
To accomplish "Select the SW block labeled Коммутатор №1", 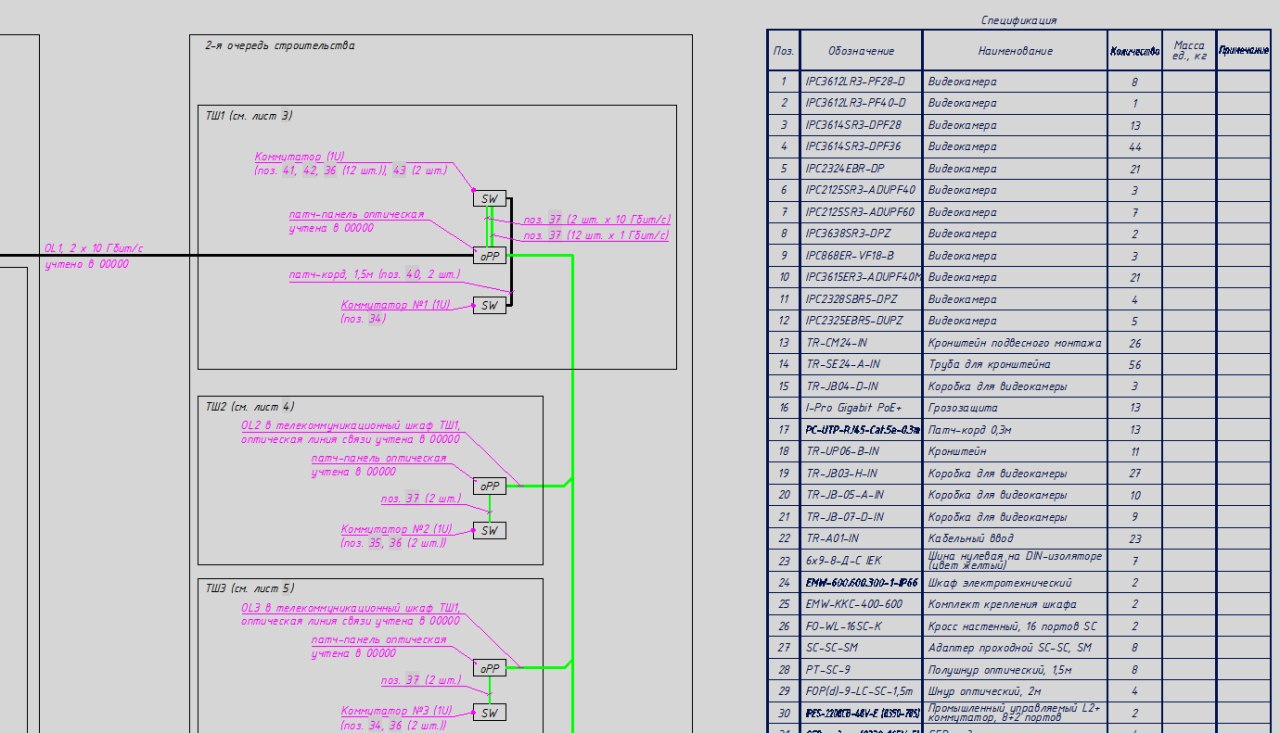I will pos(489,305).
